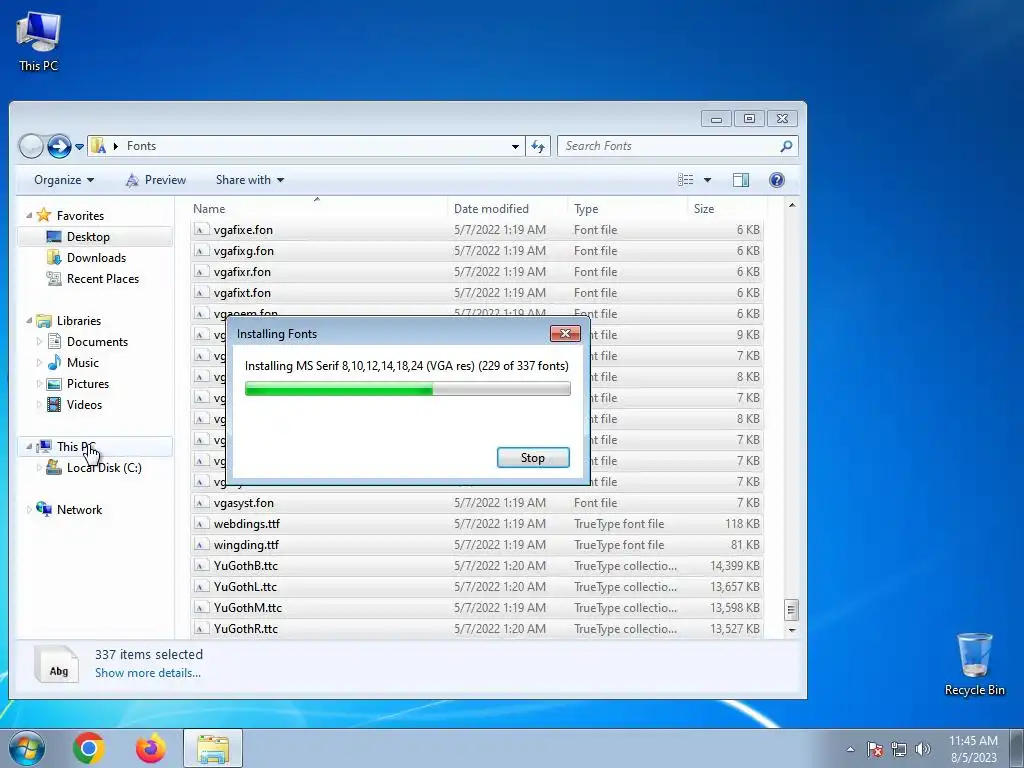Image resolution: width=1024 pixels, height=768 pixels.
Task: Click the Windows Start orb
Action: coord(27,748)
